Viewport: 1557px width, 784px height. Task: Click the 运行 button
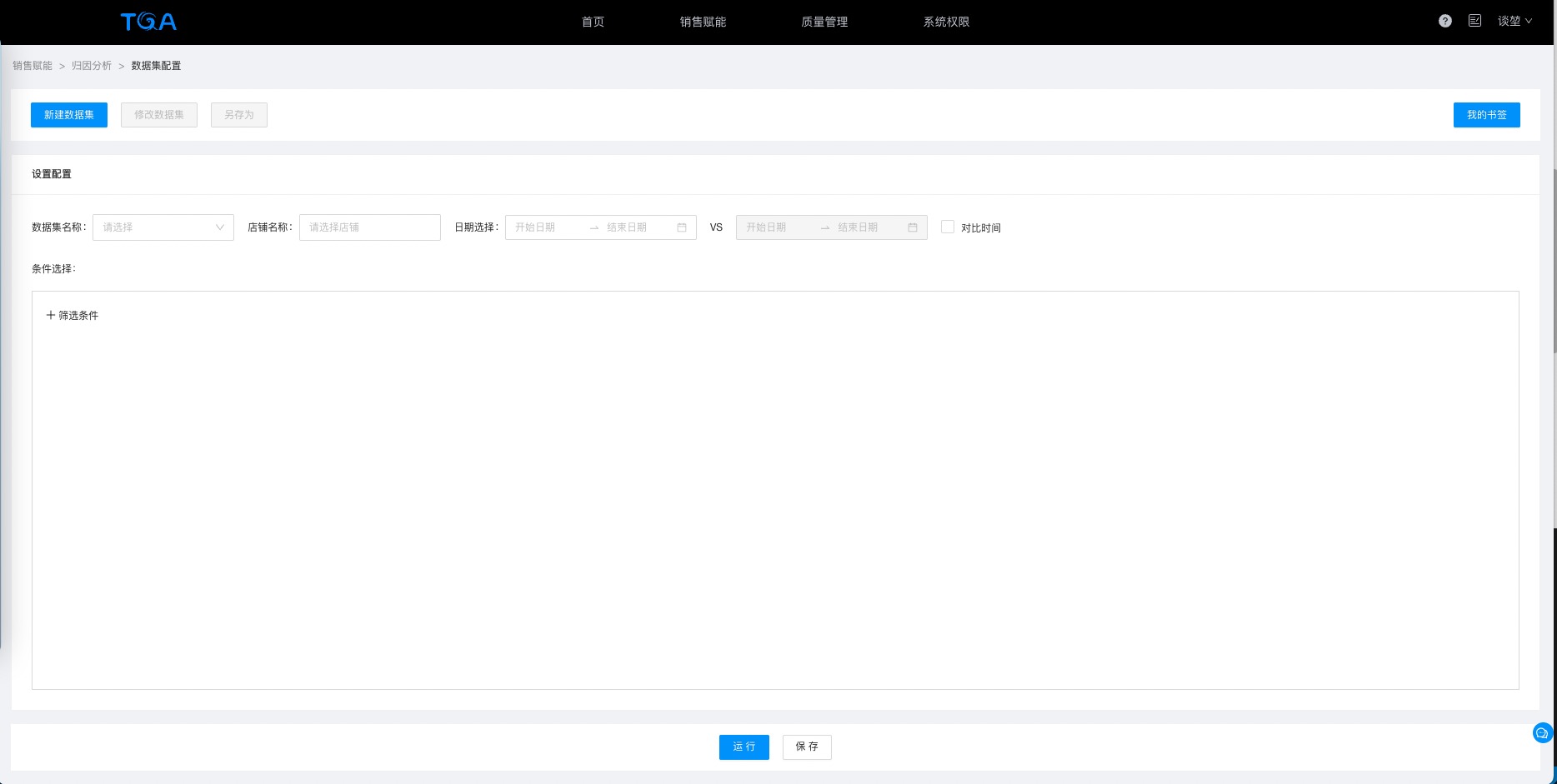pos(744,747)
